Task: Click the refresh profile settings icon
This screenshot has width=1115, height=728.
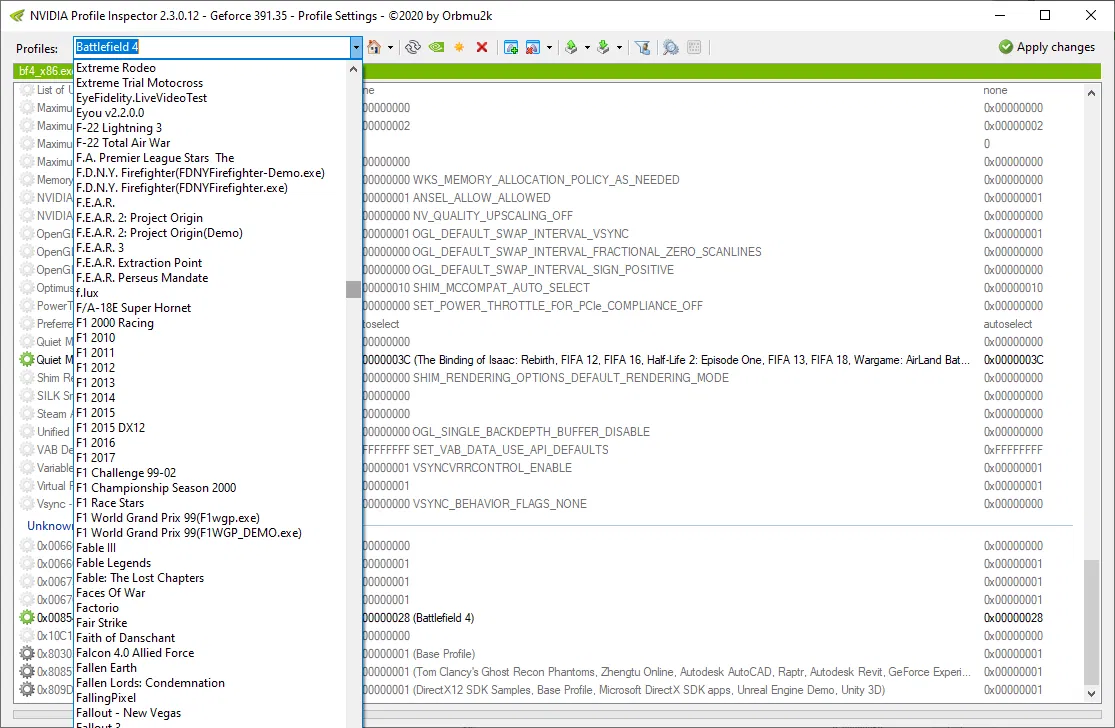Action: [x=412, y=48]
